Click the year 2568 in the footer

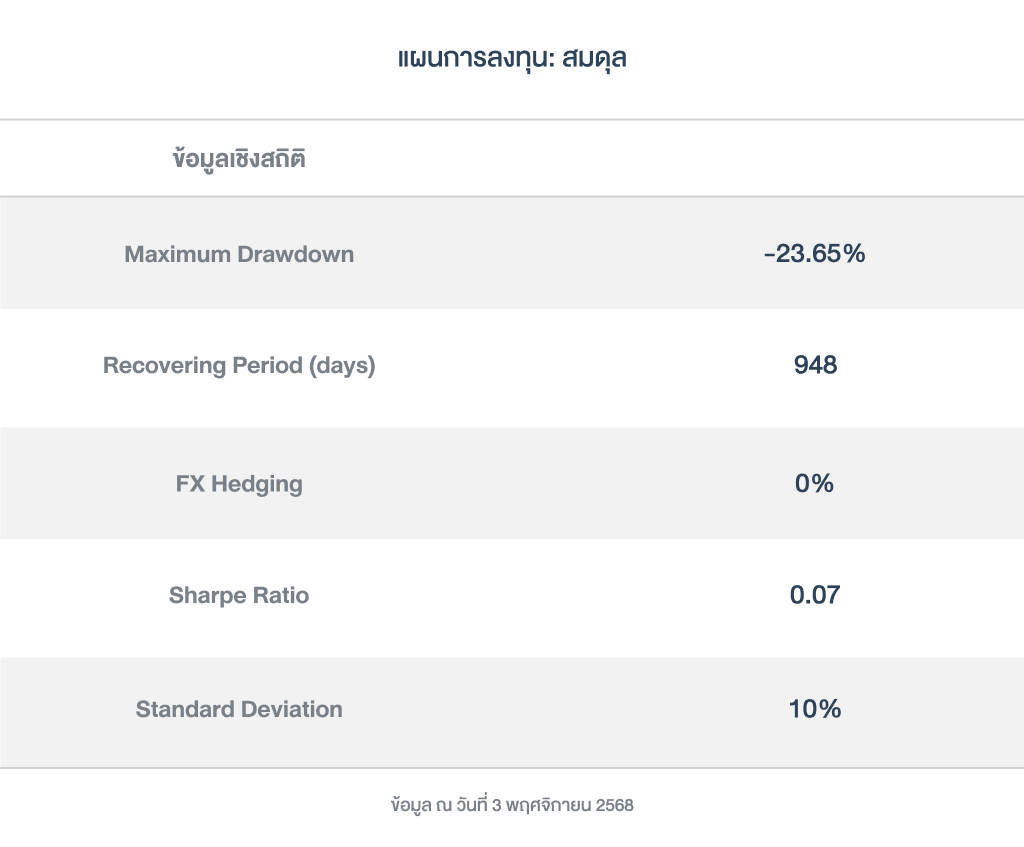click(x=614, y=805)
